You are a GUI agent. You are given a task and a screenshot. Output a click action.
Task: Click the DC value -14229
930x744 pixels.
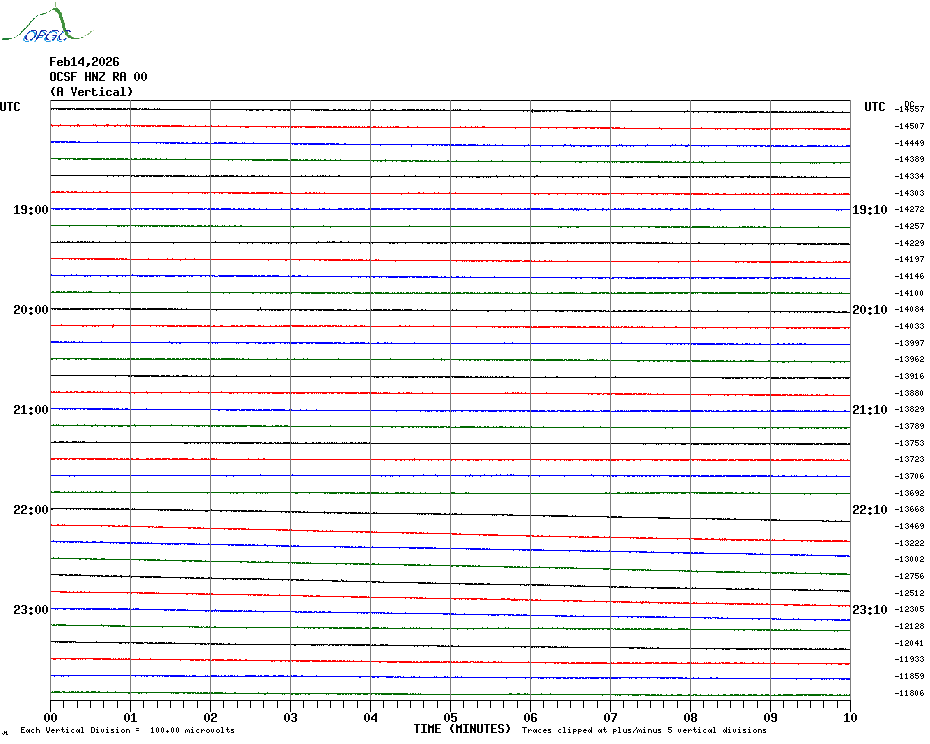[909, 243]
